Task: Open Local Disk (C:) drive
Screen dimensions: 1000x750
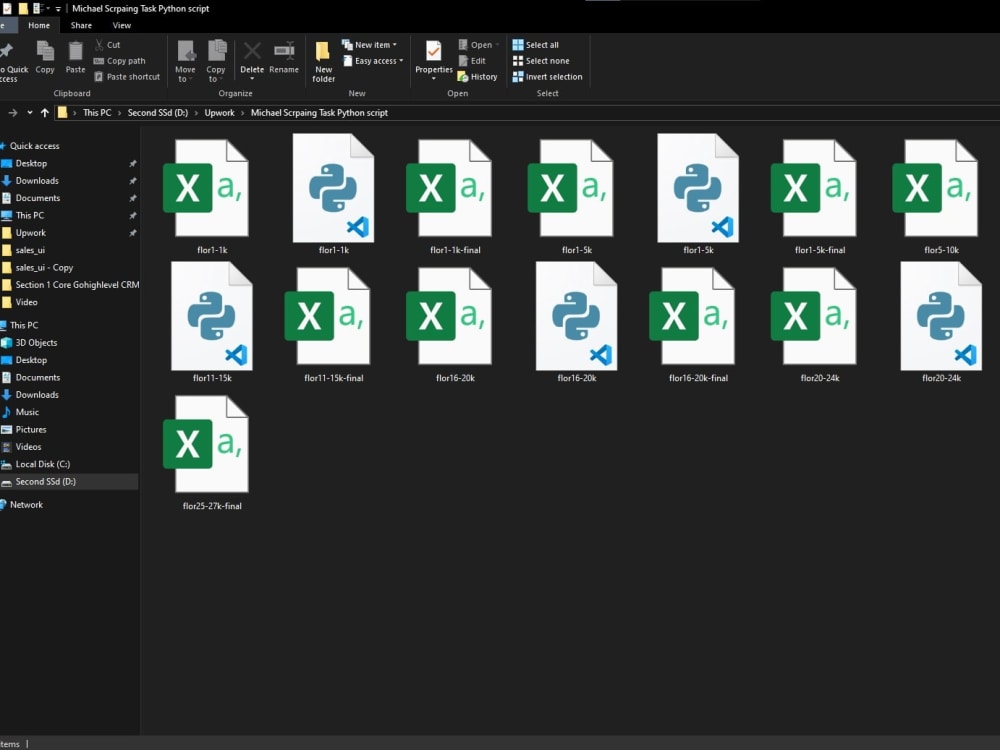Action: (x=43, y=464)
